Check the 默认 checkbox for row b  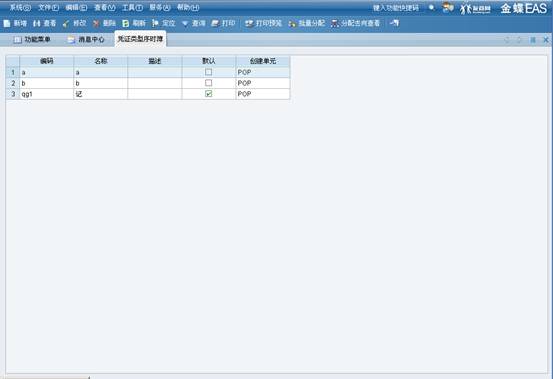tap(208, 83)
